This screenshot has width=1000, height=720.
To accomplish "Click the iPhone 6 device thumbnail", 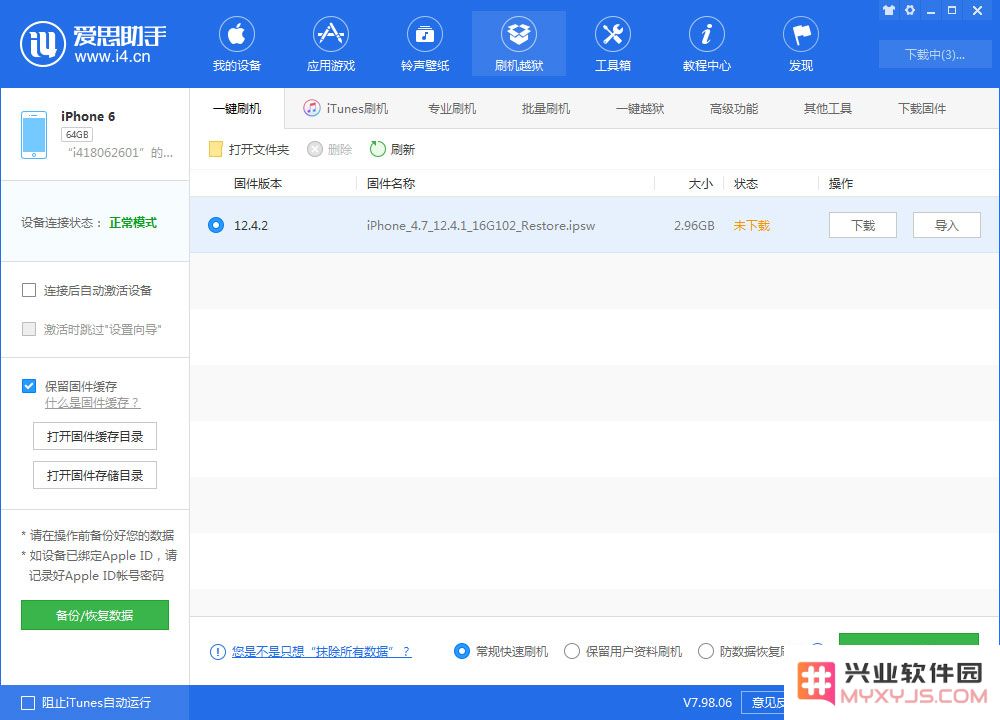I will 34,135.
